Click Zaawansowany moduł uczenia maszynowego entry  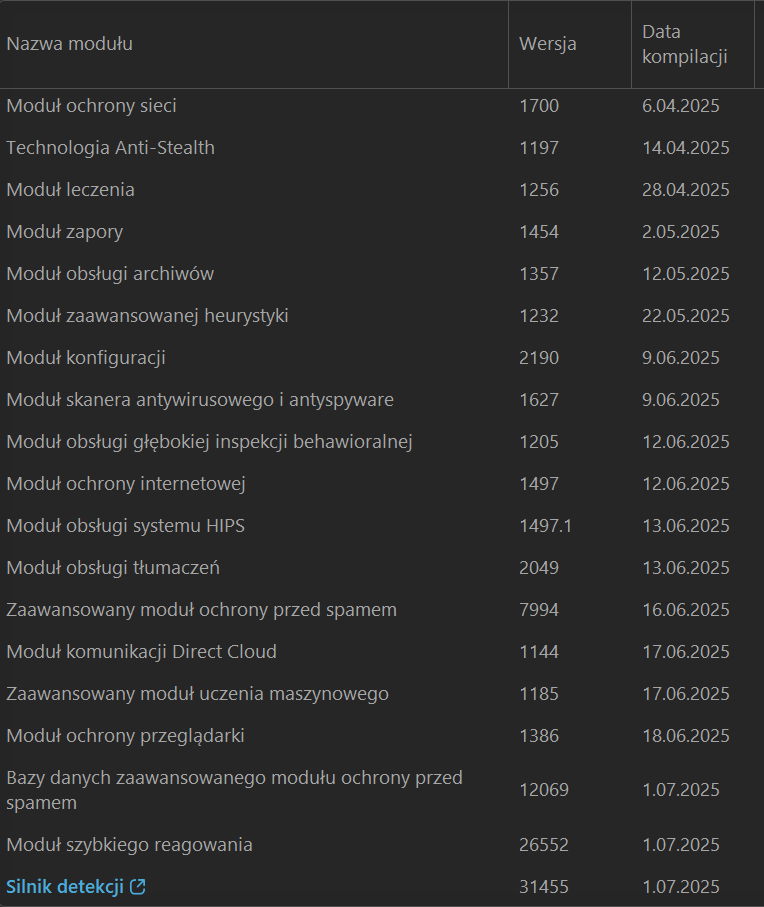pos(198,694)
